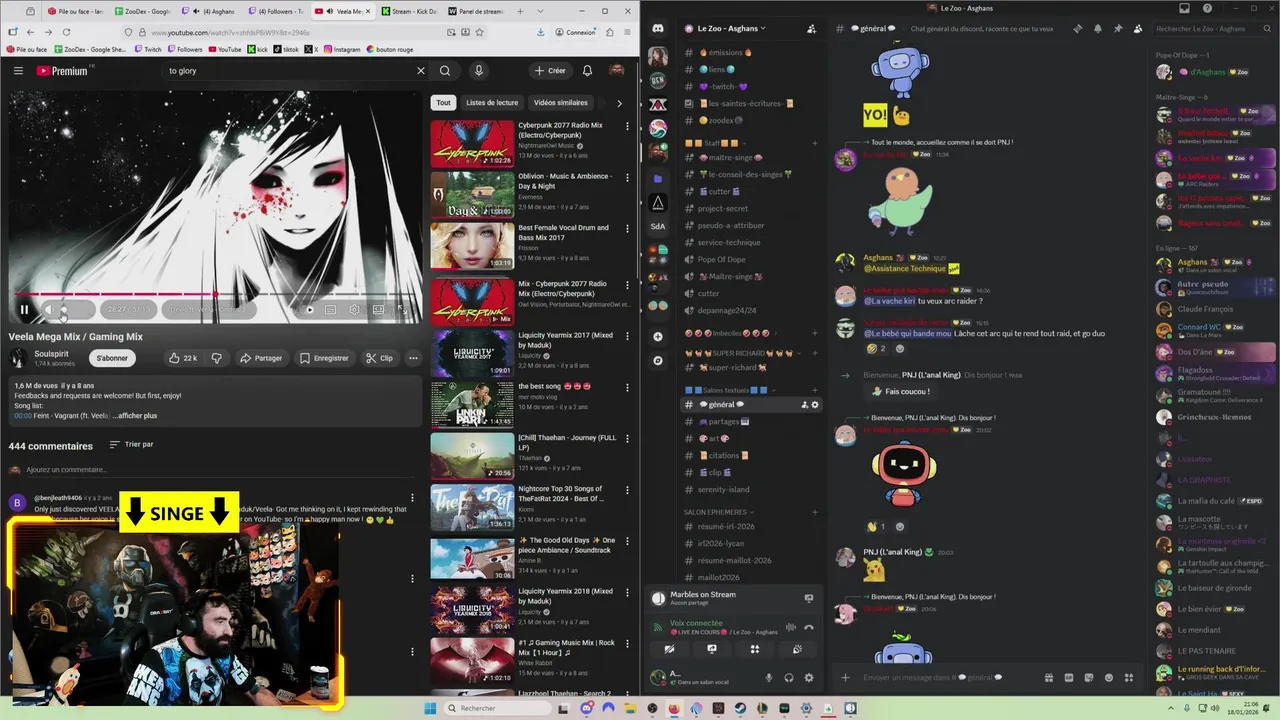Like the video with 22 k thumbs-up
Viewport: 1280px width, 720px height.
[183, 358]
